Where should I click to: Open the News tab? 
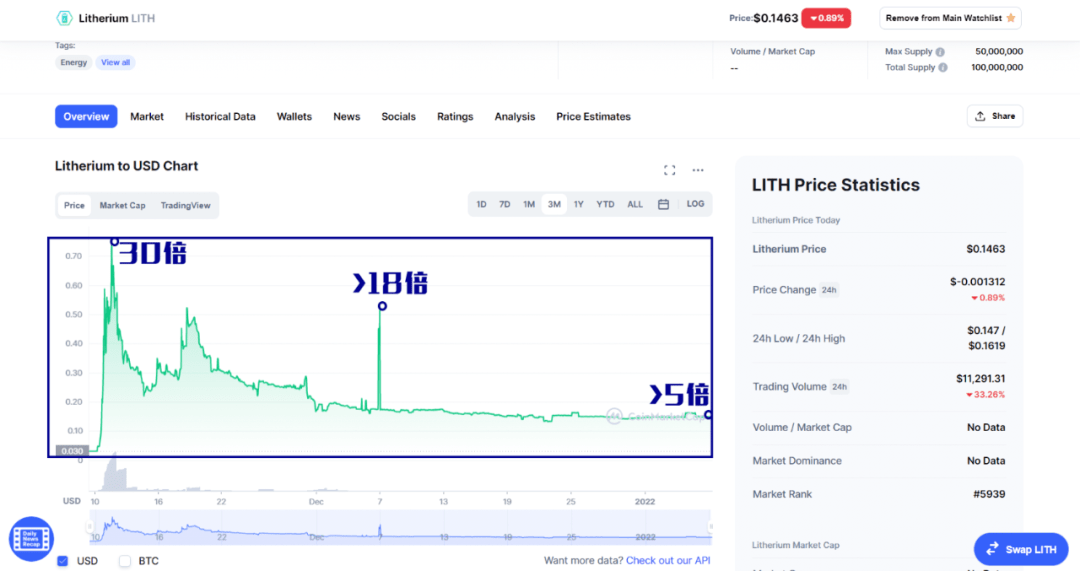tap(346, 116)
